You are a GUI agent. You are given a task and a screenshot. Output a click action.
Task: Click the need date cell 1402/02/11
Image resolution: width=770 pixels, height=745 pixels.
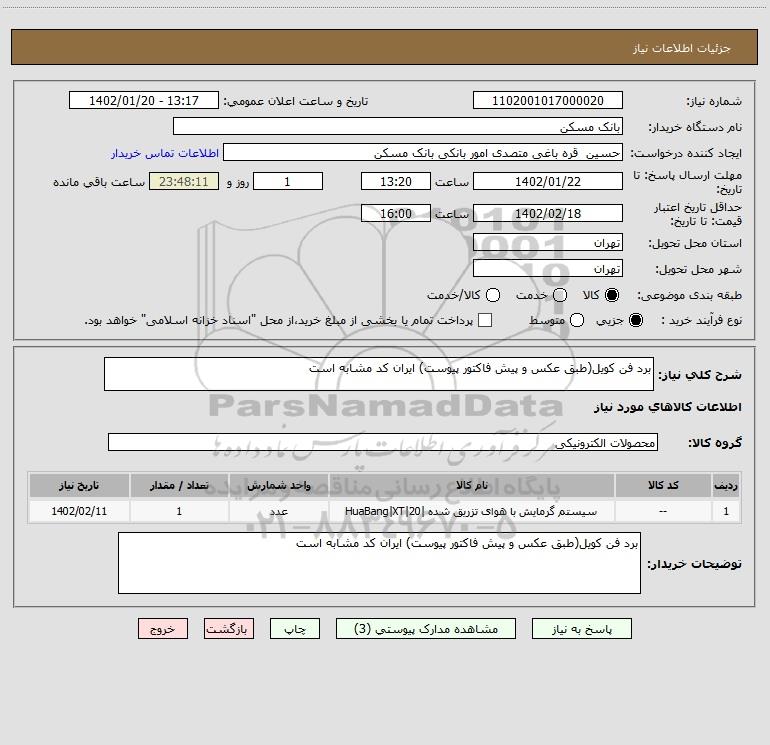[79, 511]
